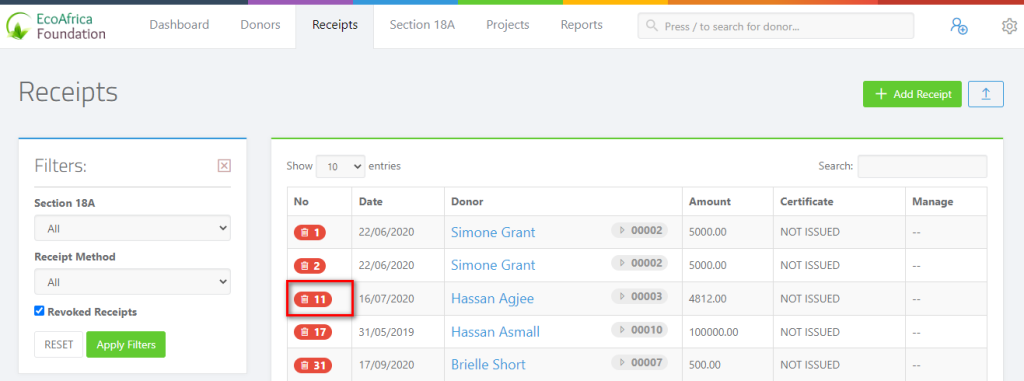This screenshot has width=1024, height=381.
Task: Go to the Donors tab
Action: click(x=260, y=25)
